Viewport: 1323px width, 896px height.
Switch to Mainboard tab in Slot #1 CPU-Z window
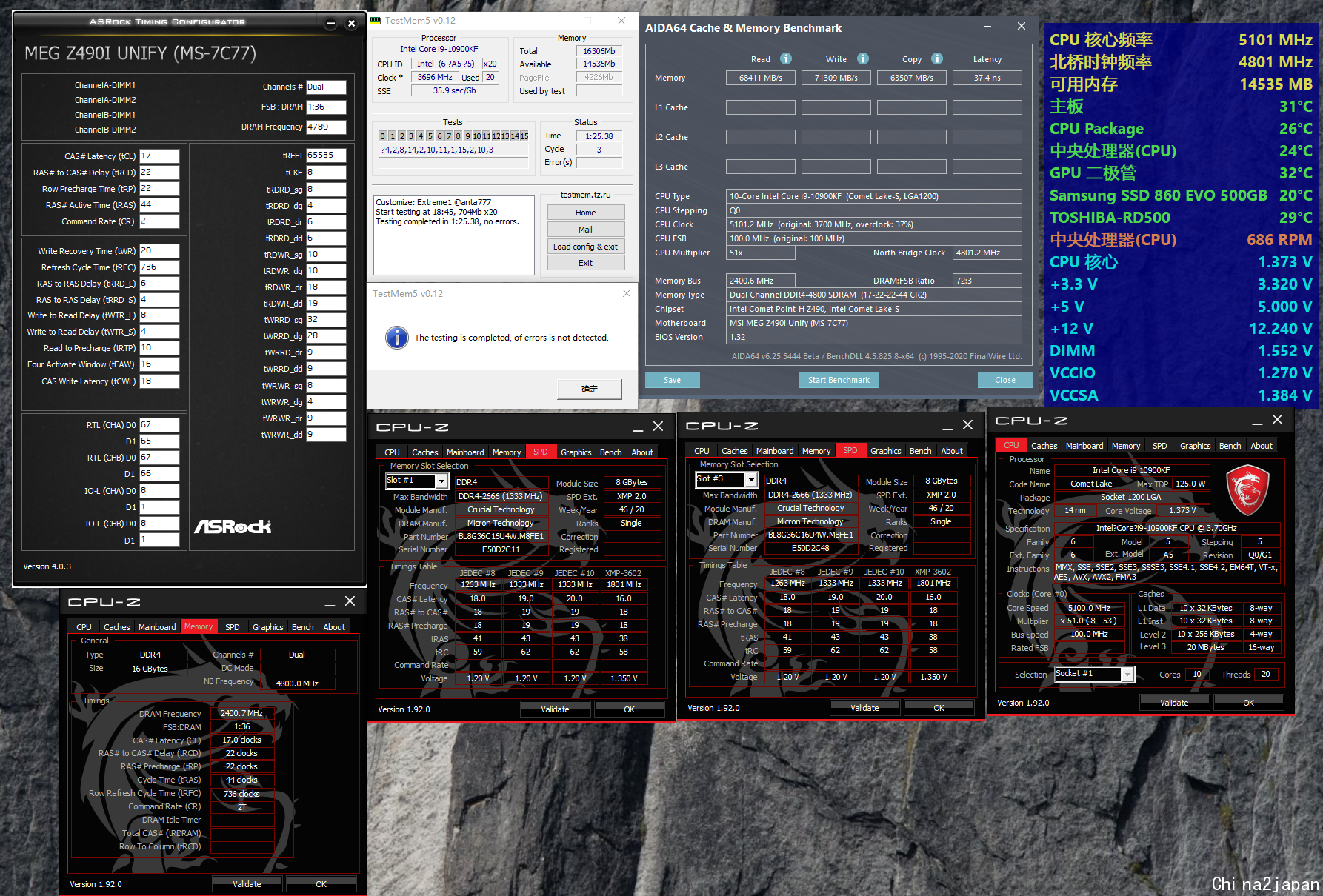465,452
